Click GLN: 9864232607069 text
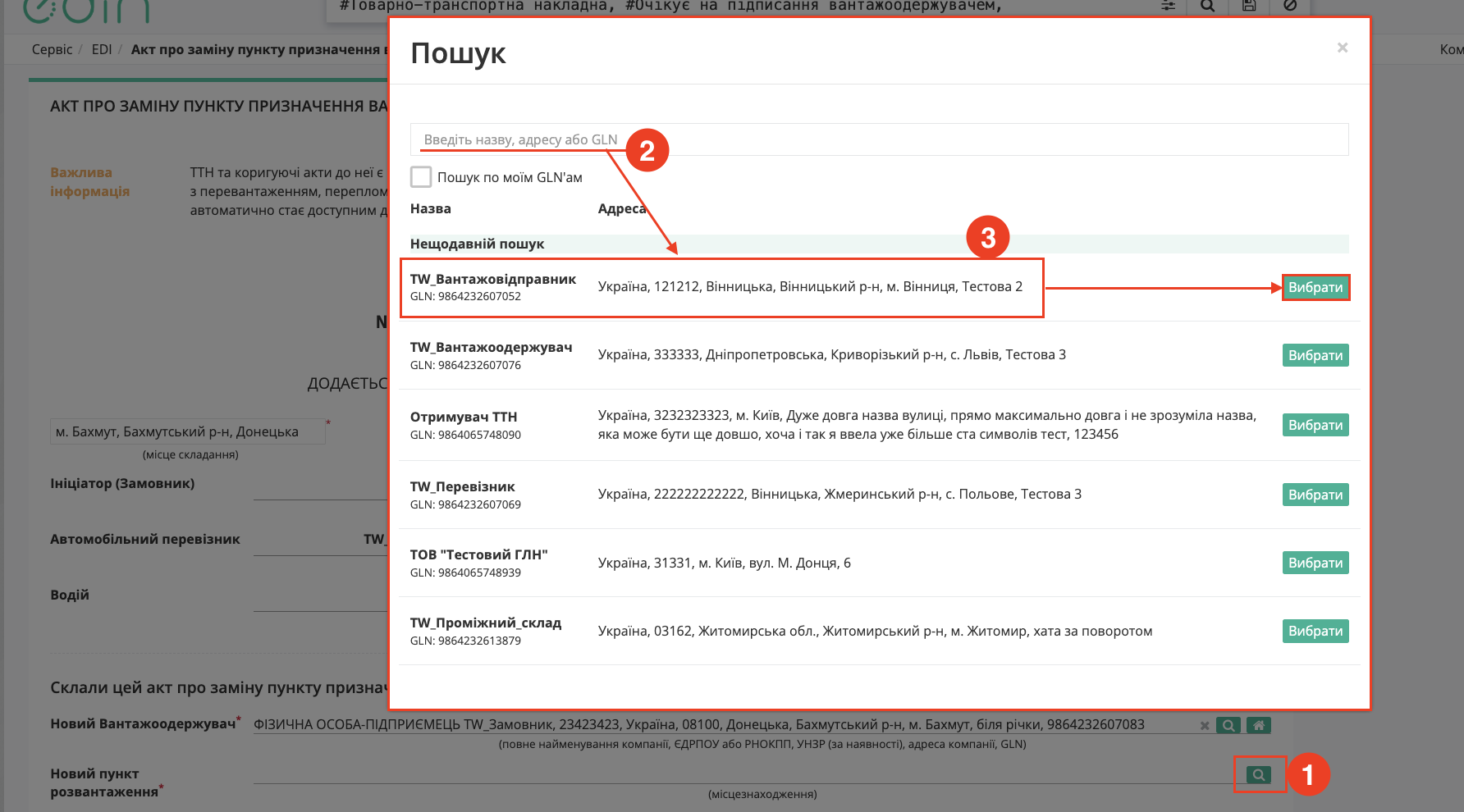The height and width of the screenshot is (812, 1464). click(x=465, y=504)
